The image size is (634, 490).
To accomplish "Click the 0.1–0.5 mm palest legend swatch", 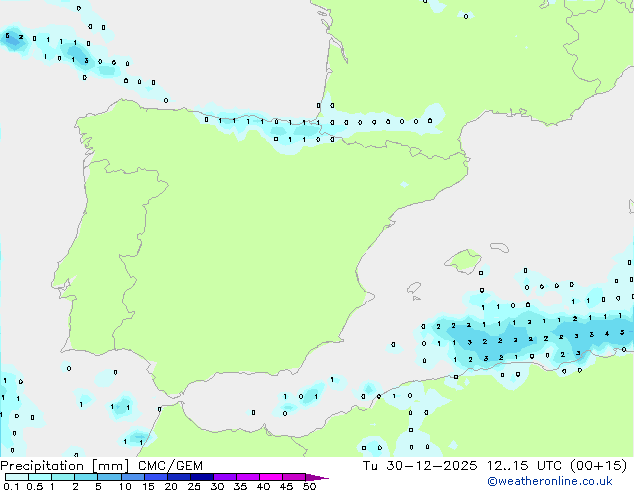I will coord(17,477).
